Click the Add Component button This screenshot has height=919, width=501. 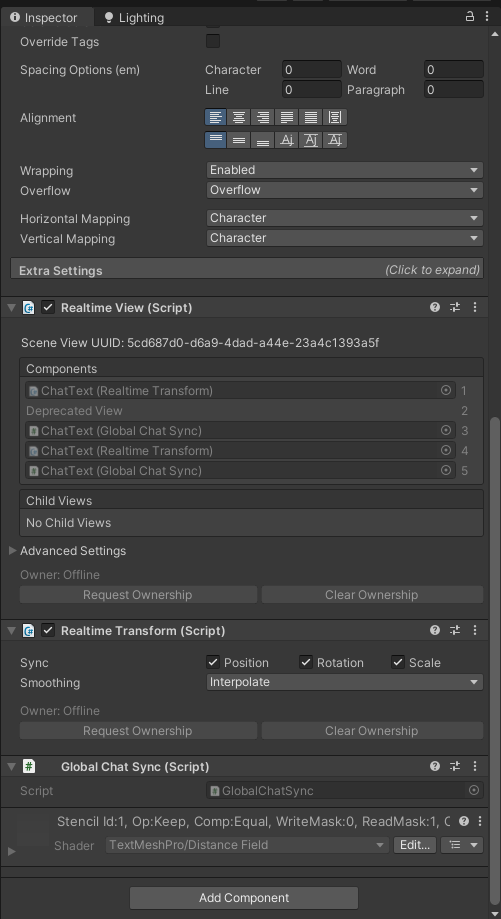click(244, 897)
